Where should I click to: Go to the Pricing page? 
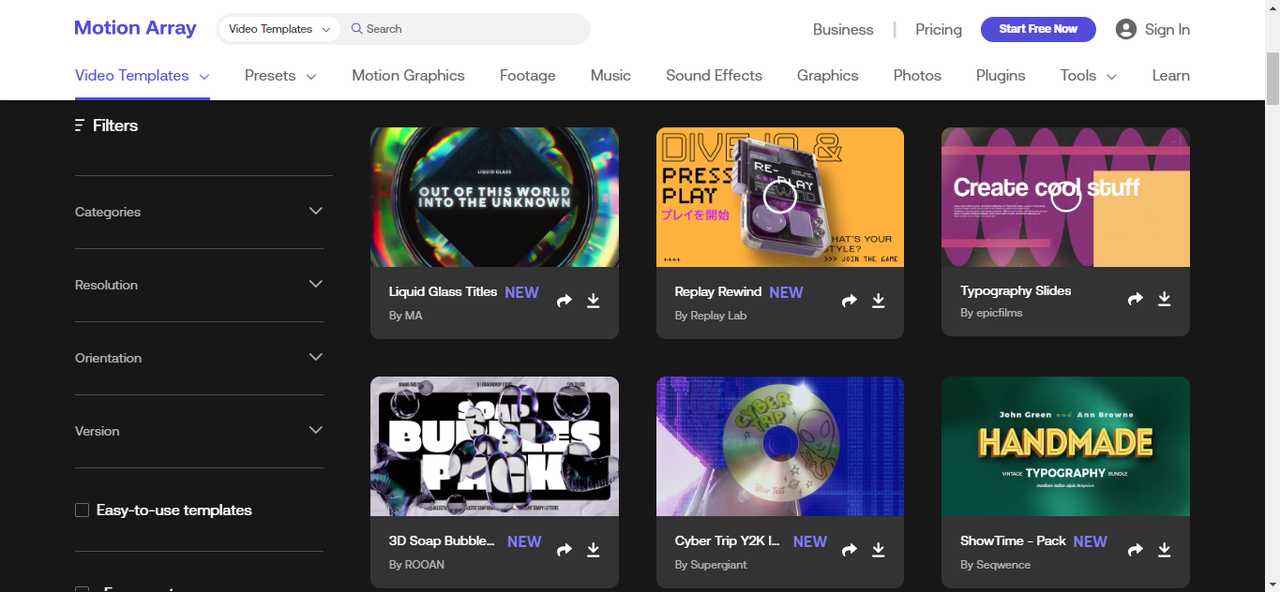[938, 30]
